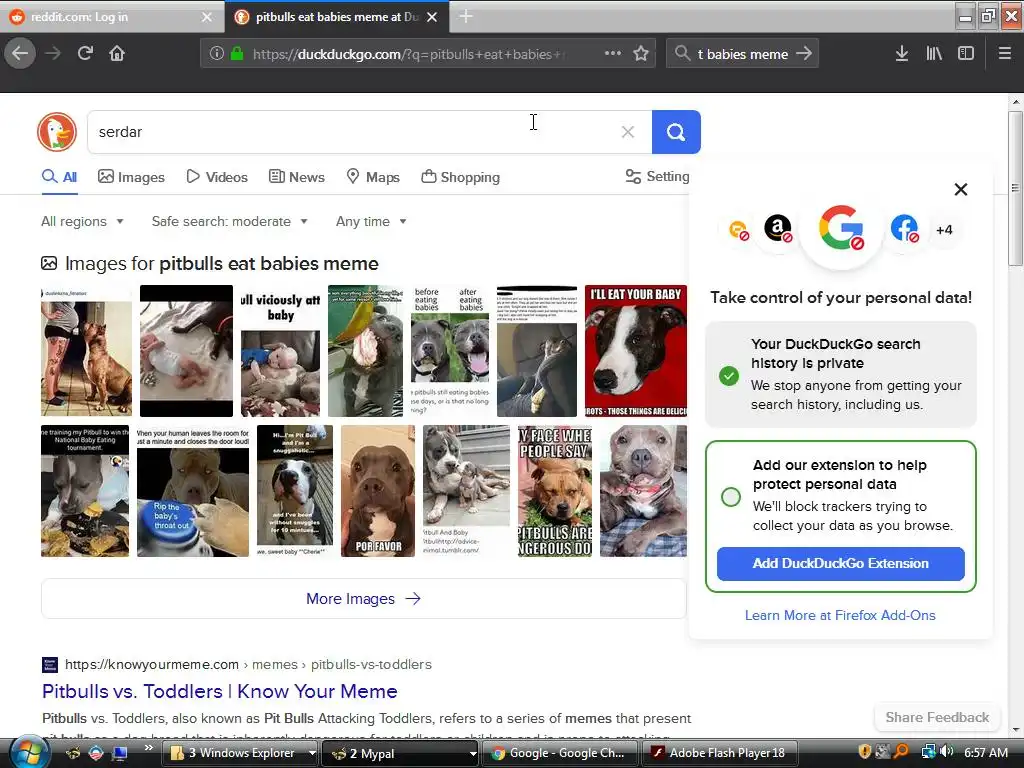Switch to the Shopping tab
This screenshot has height=768, width=1024.
click(460, 177)
